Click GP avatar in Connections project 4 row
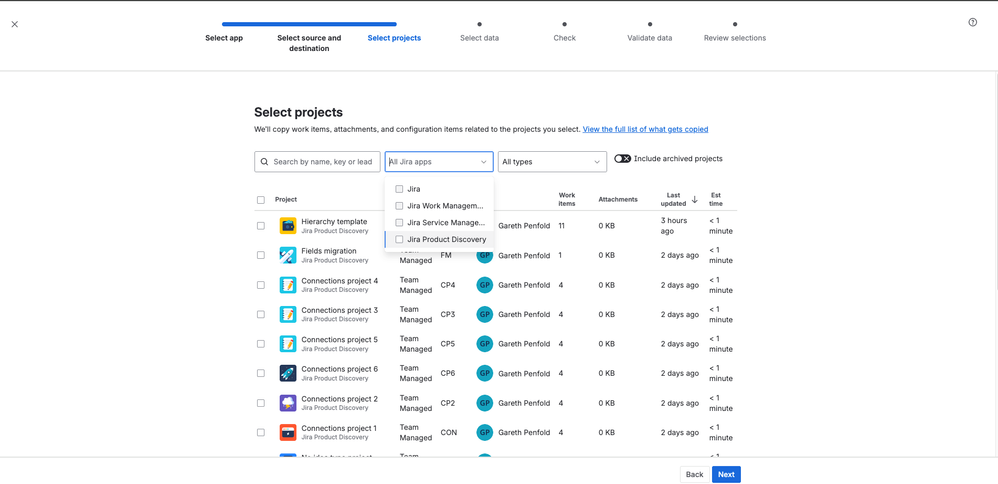This screenshot has height=484, width=998. pyautogui.click(x=485, y=285)
